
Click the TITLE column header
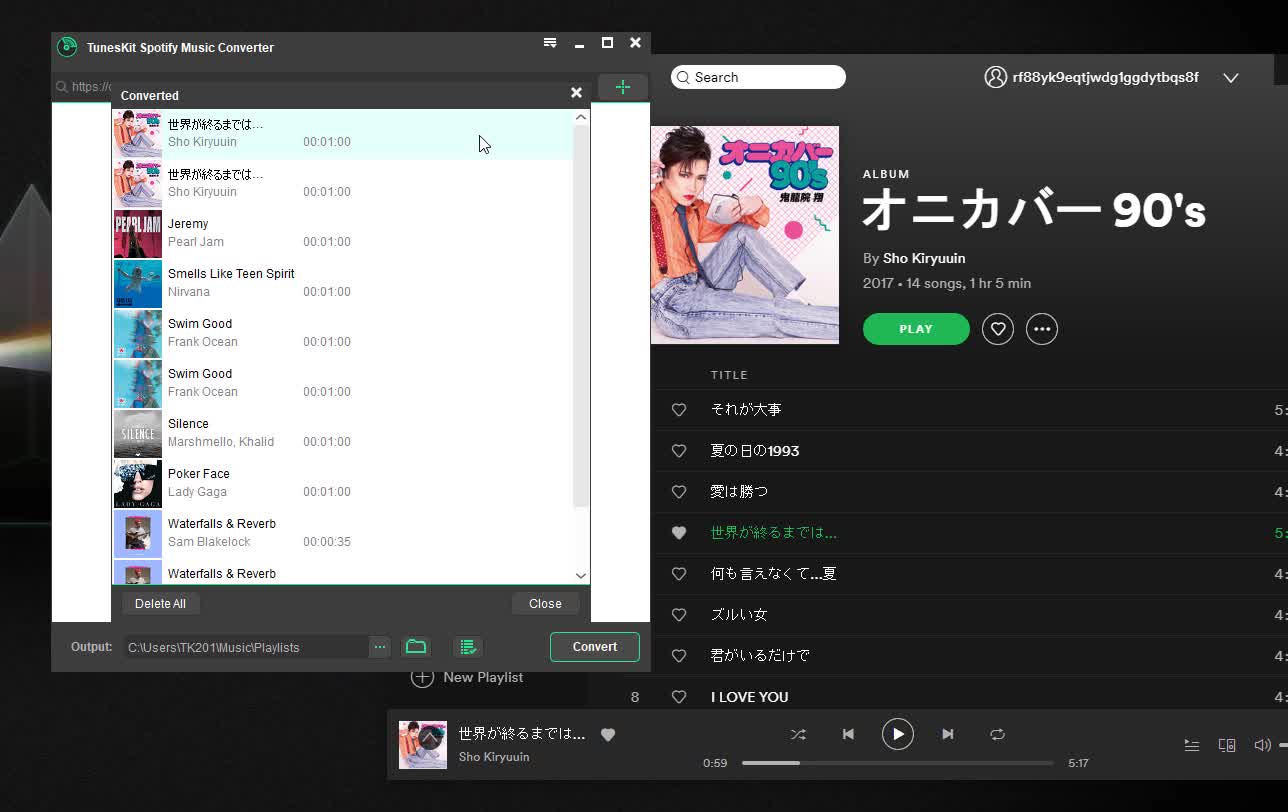coord(729,375)
